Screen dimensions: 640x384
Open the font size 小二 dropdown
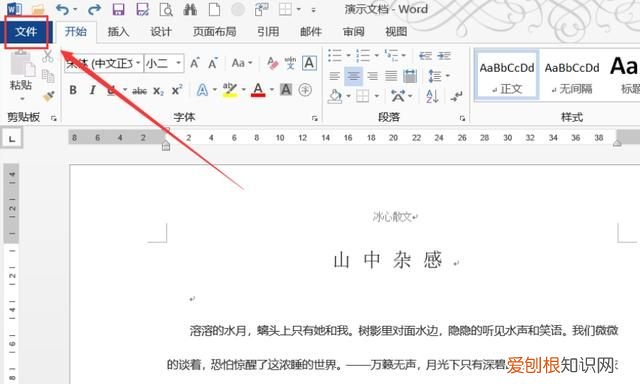[x=178, y=63]
